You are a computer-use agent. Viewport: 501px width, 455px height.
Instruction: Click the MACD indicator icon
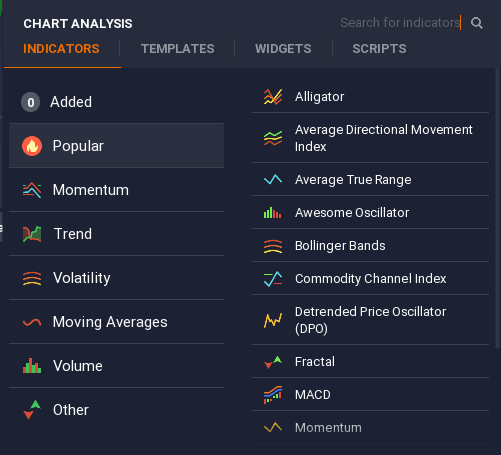click(273, 395)
